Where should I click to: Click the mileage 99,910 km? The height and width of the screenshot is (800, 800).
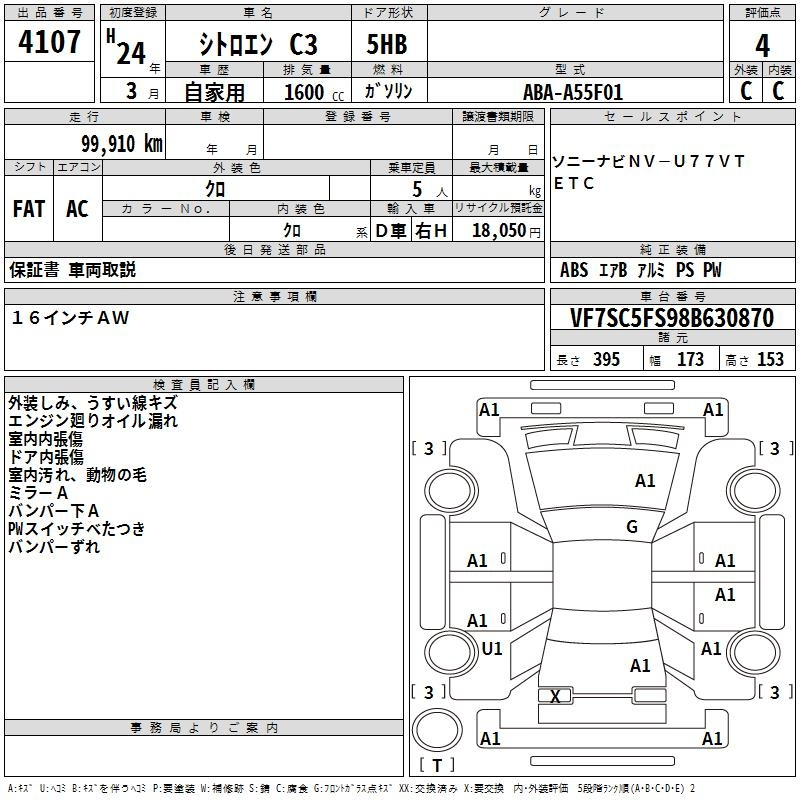[122, 144]
